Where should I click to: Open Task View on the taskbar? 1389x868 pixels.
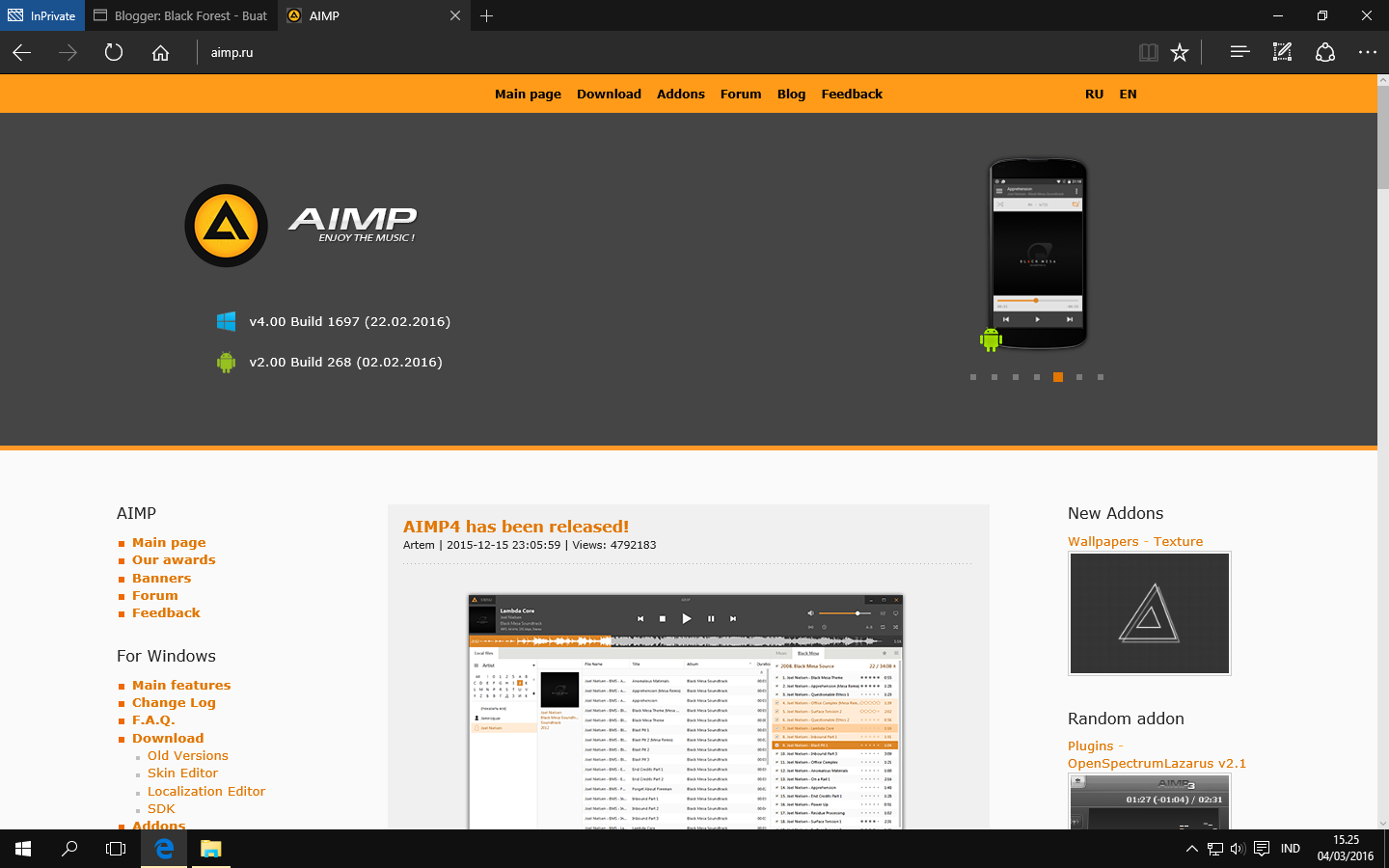click(x=116, y=849)
